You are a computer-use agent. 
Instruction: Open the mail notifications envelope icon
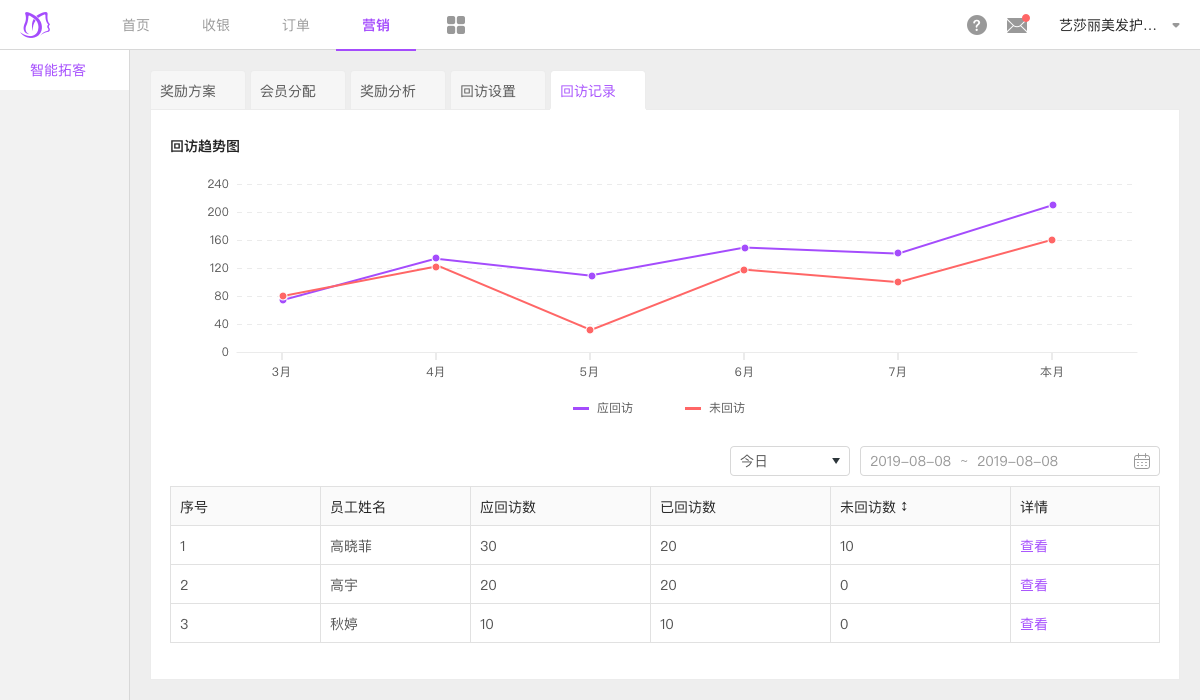[x=1017, y=25]
